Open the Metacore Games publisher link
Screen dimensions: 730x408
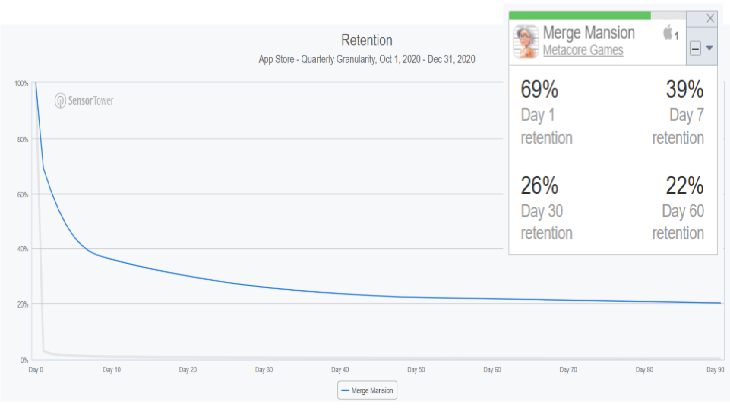tap(583, 50)
